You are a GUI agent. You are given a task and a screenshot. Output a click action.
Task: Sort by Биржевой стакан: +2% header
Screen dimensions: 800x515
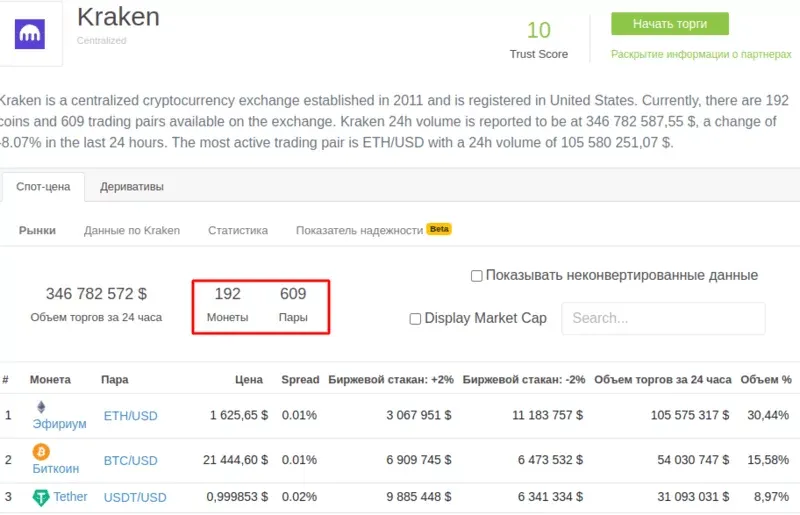coord(391,380)
